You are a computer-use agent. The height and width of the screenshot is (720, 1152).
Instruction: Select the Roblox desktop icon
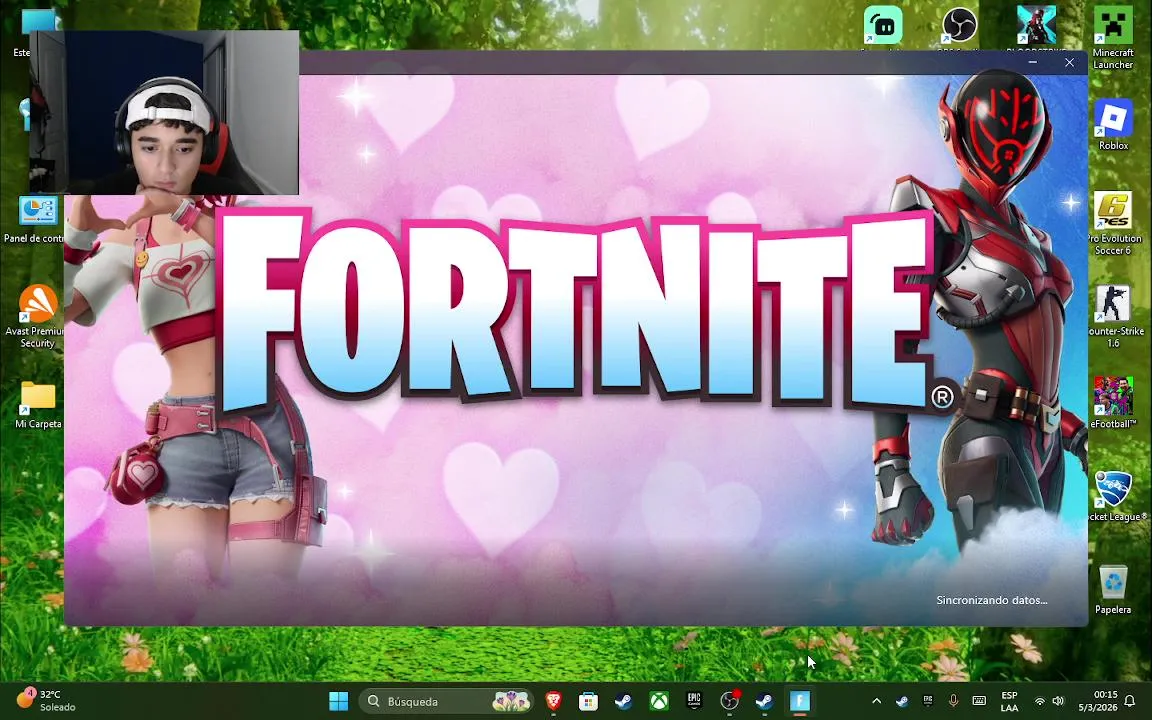[x=1113, y=124]
